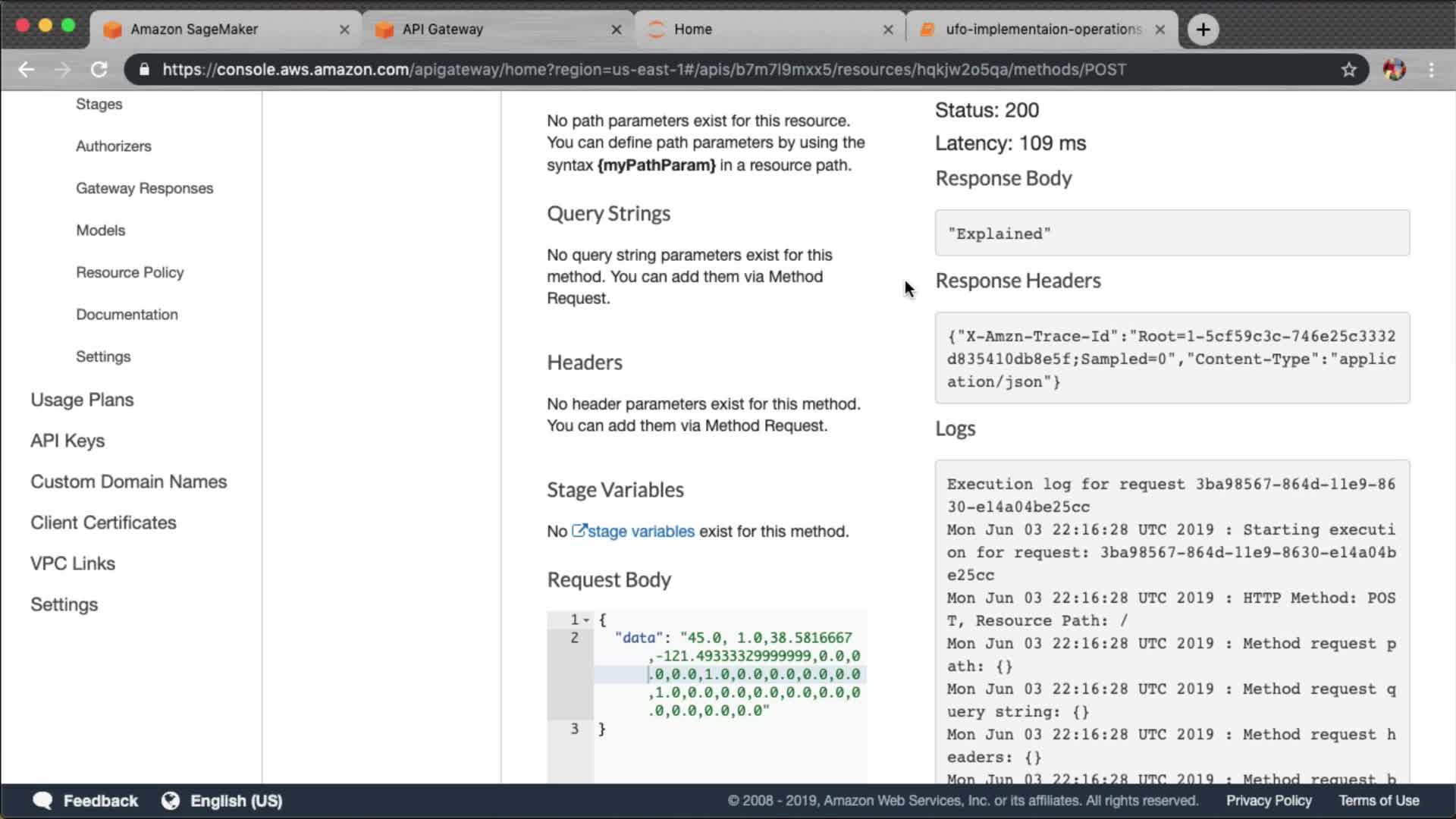Close the Amazon SageMaker tab

coord(344,30)
